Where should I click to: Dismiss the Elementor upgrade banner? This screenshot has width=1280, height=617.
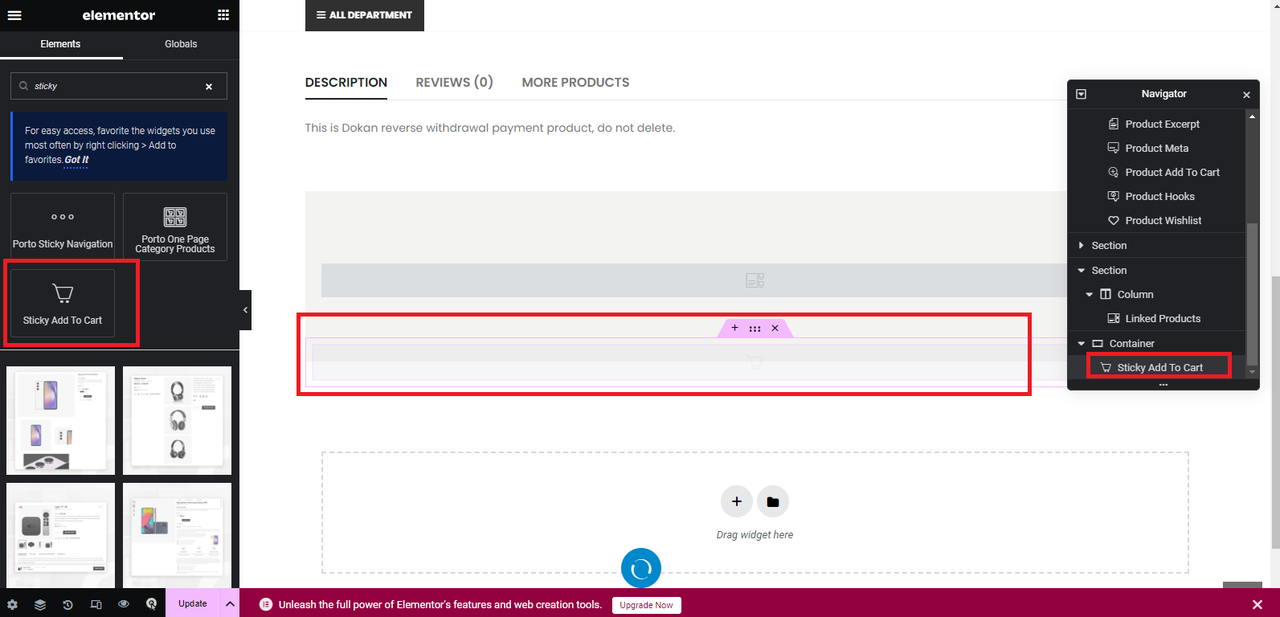tap(1258, 604)
